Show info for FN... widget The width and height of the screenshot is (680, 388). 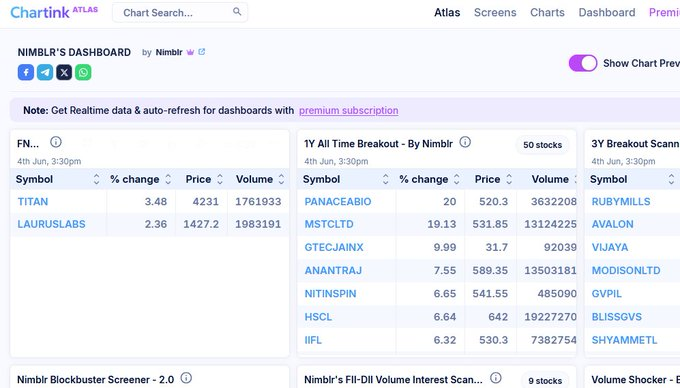(56, 142)
